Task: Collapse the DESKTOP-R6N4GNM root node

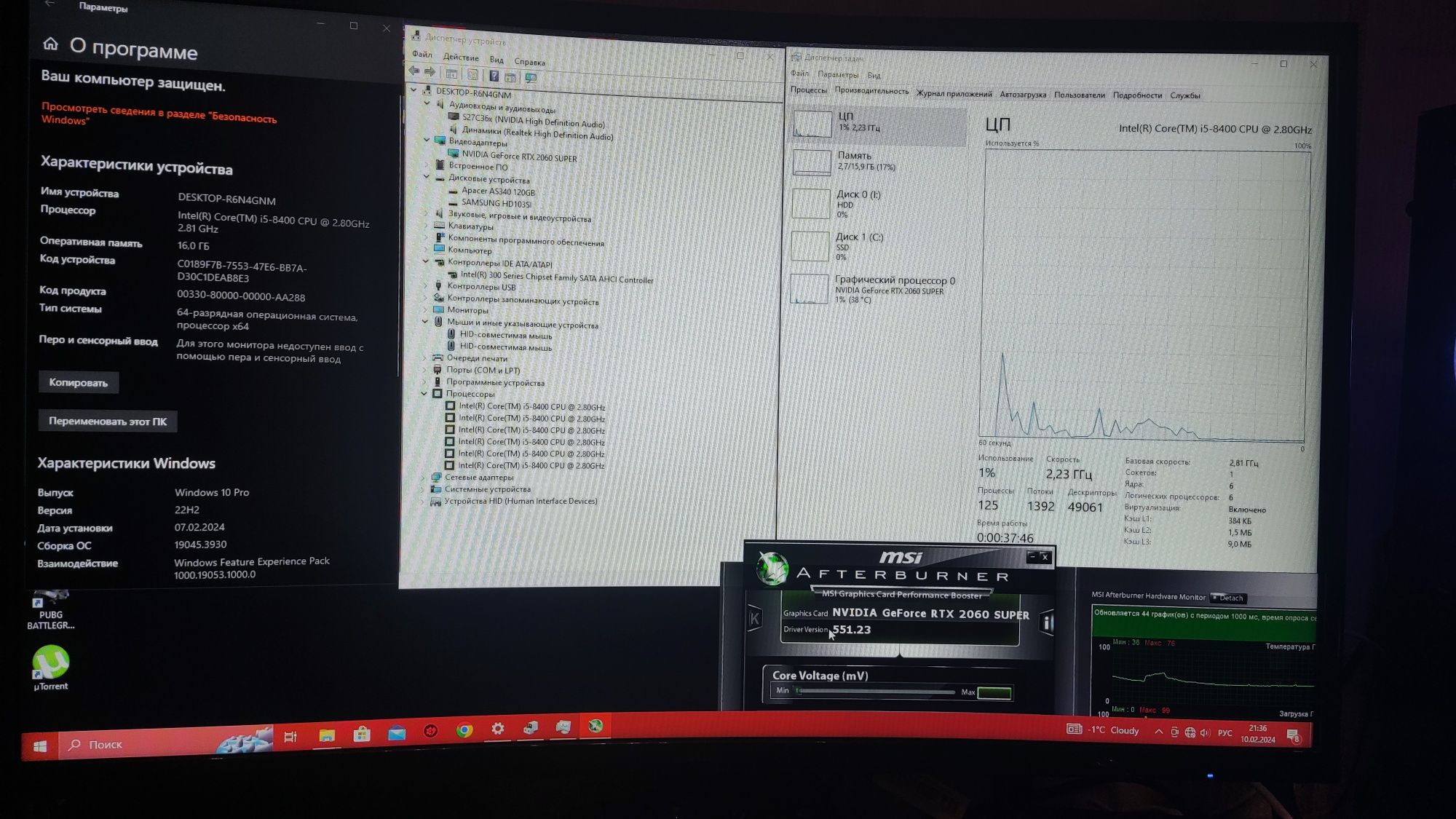Action: tap(414, 90)
